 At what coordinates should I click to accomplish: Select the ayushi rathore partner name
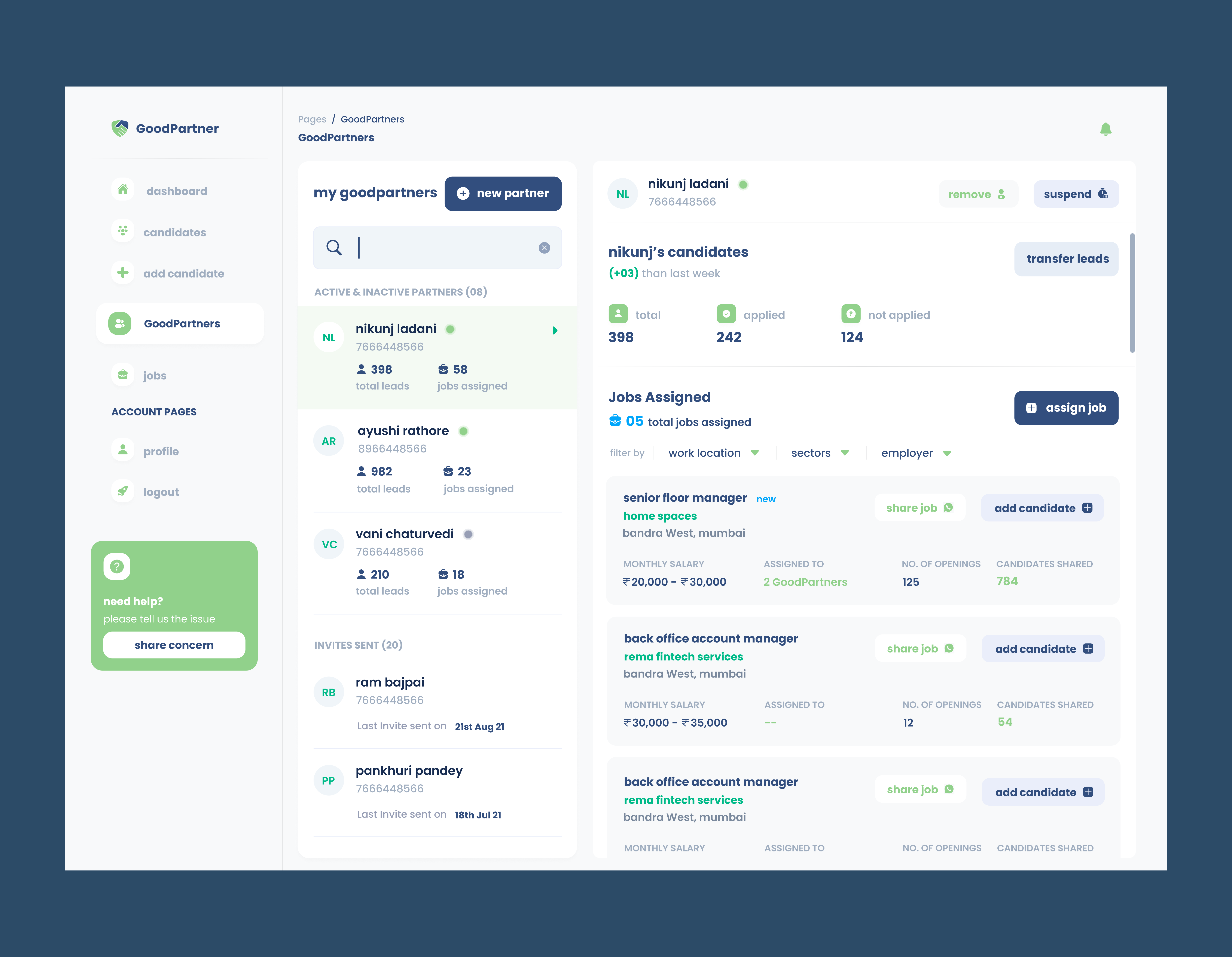[403, 431]
